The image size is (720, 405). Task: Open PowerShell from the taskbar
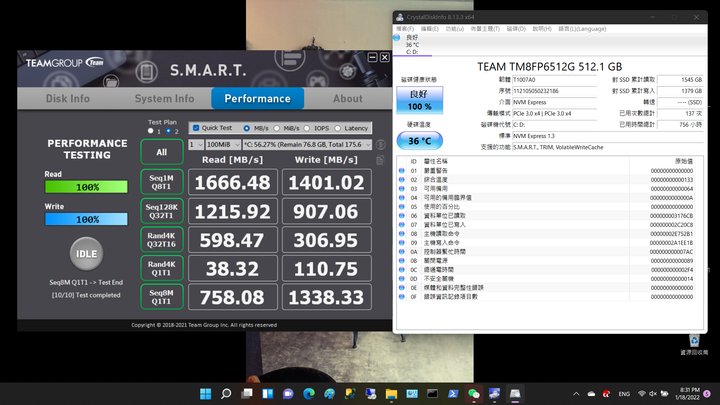(x=453, y=394)
